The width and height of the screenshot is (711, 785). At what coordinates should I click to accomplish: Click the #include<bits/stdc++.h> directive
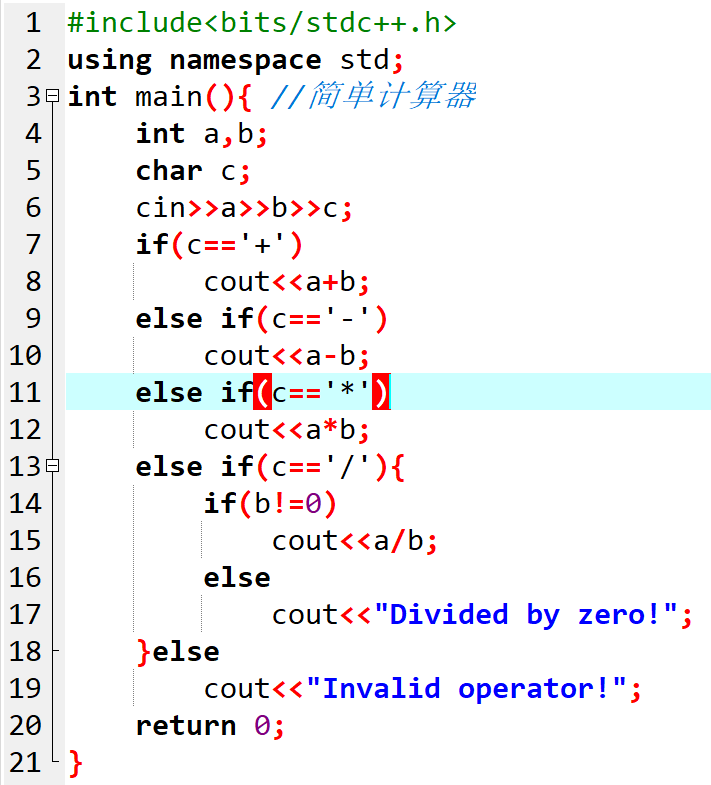pyautogui.click(x=261, y=23)
